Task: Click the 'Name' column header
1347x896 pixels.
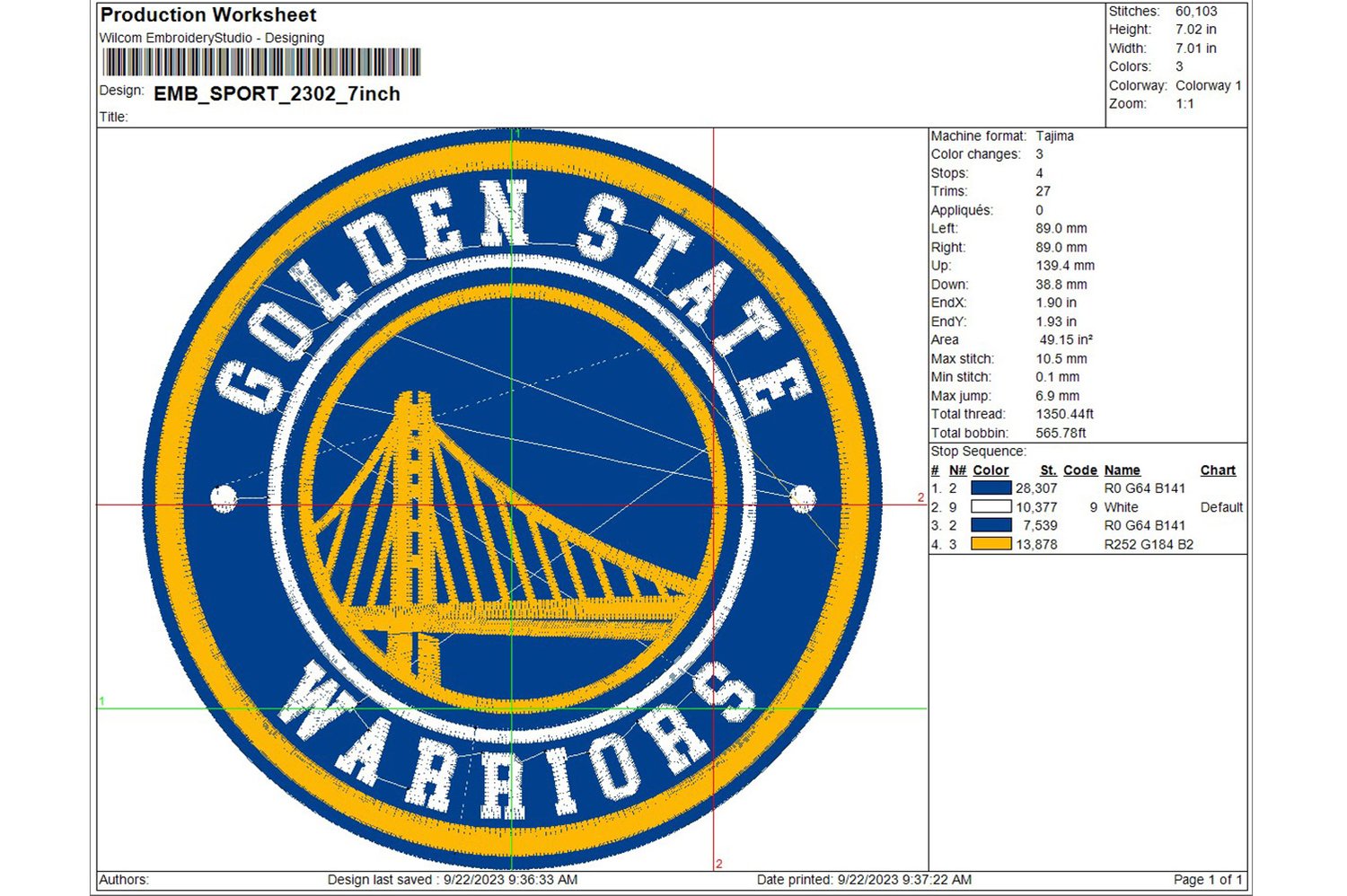Action: [1122, 470]
